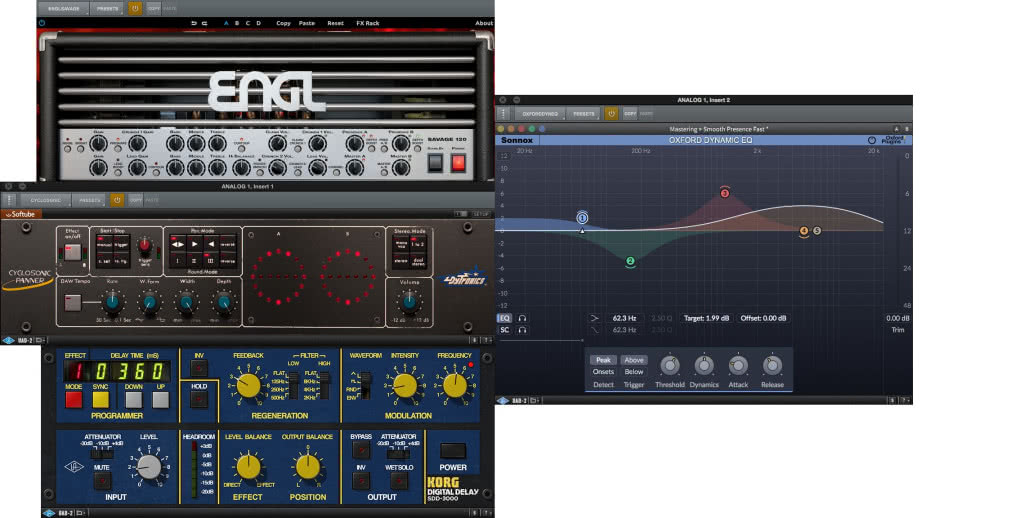Click the power icon in Oxford Dynamic EQ header
1020x518 pixels.
872,140
